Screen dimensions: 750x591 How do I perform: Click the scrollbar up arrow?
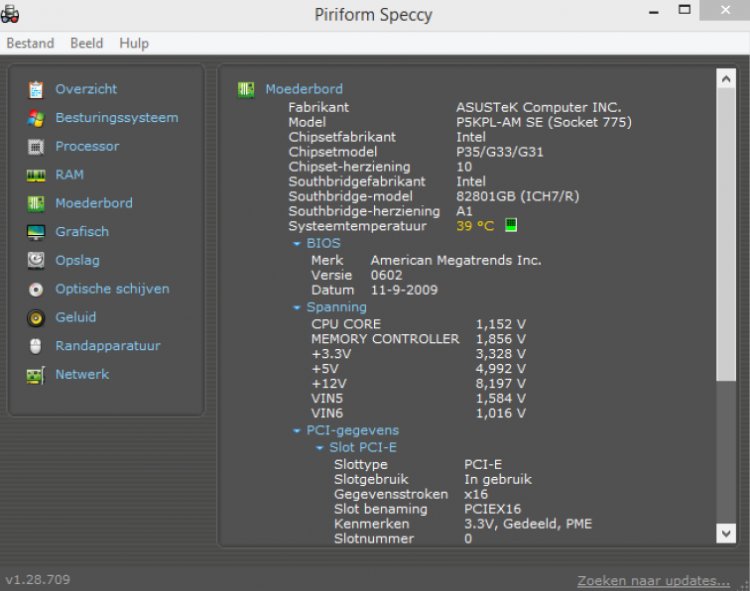[x=726, y=78]
